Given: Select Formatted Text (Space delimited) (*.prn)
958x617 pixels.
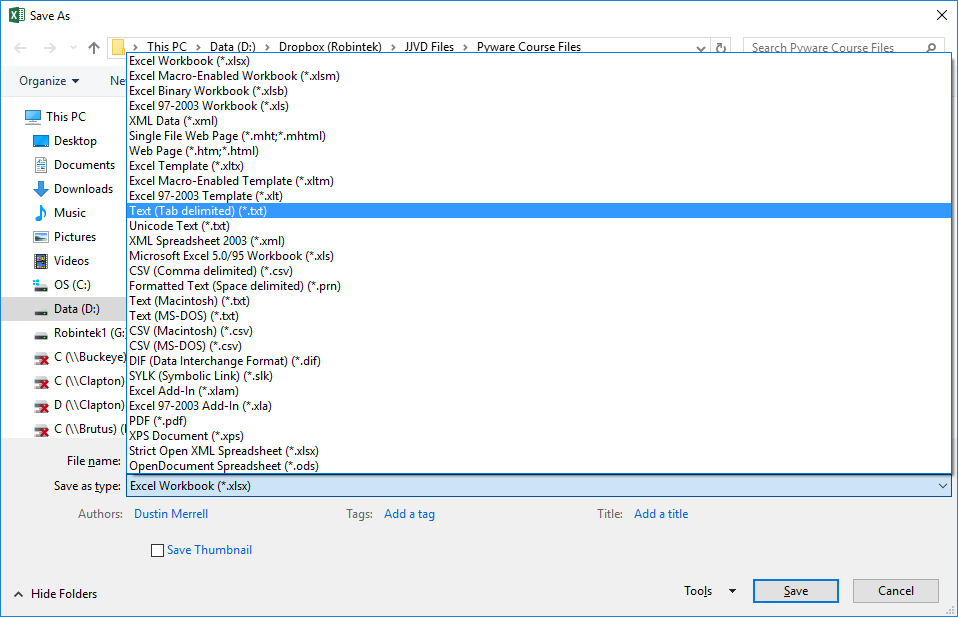Looking at the screenshot, I should [539, 285].
